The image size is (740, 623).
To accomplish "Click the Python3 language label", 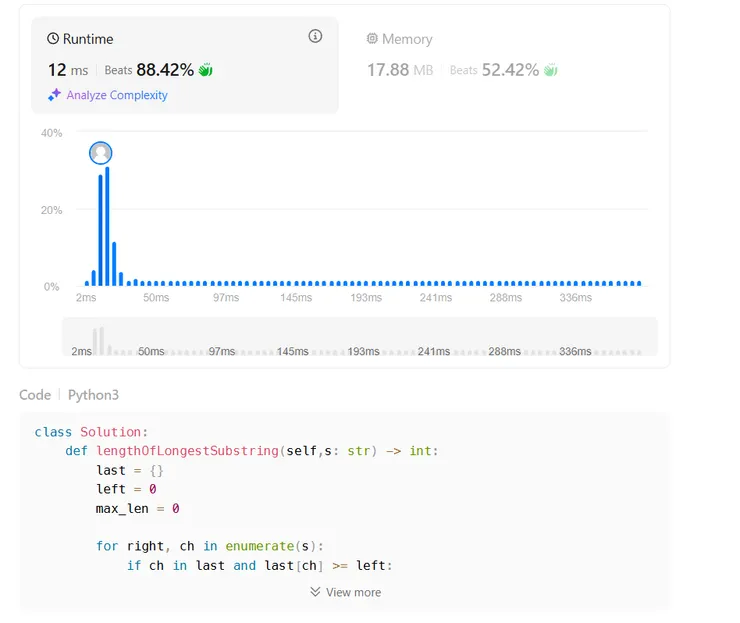I will tap(93, 395).
